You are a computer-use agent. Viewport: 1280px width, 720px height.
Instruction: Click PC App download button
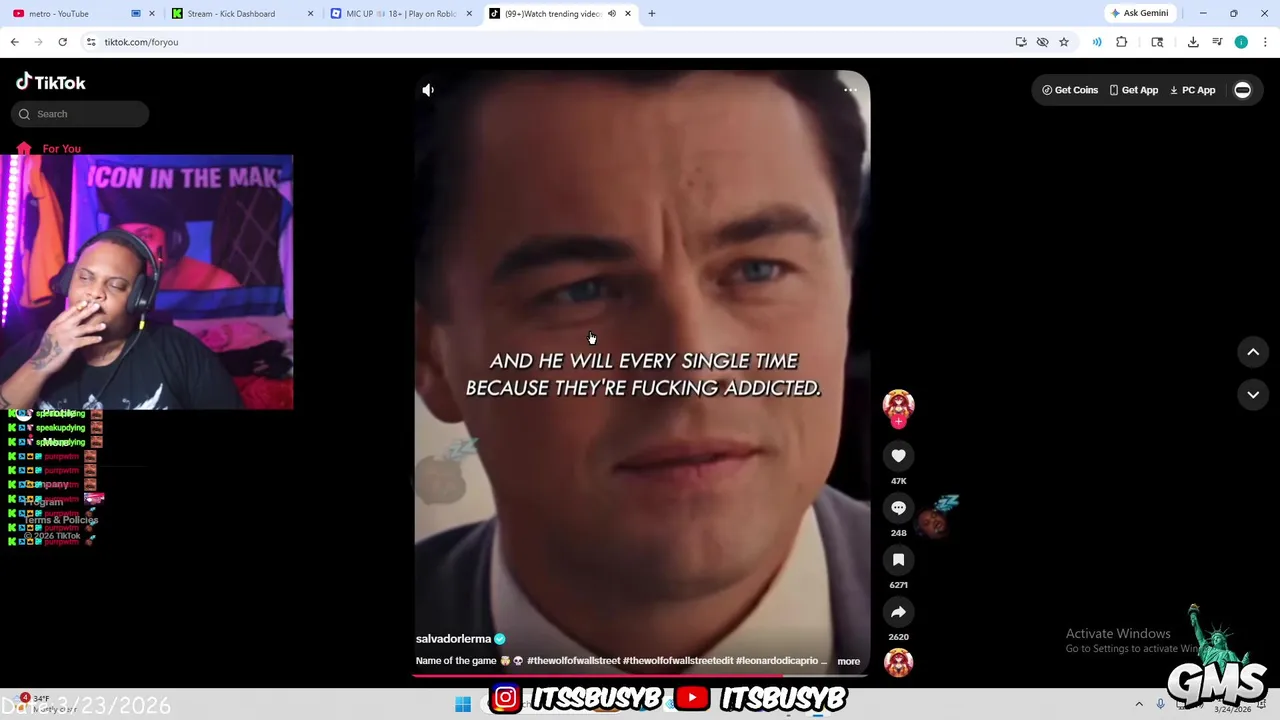[x=1193, y=90]
